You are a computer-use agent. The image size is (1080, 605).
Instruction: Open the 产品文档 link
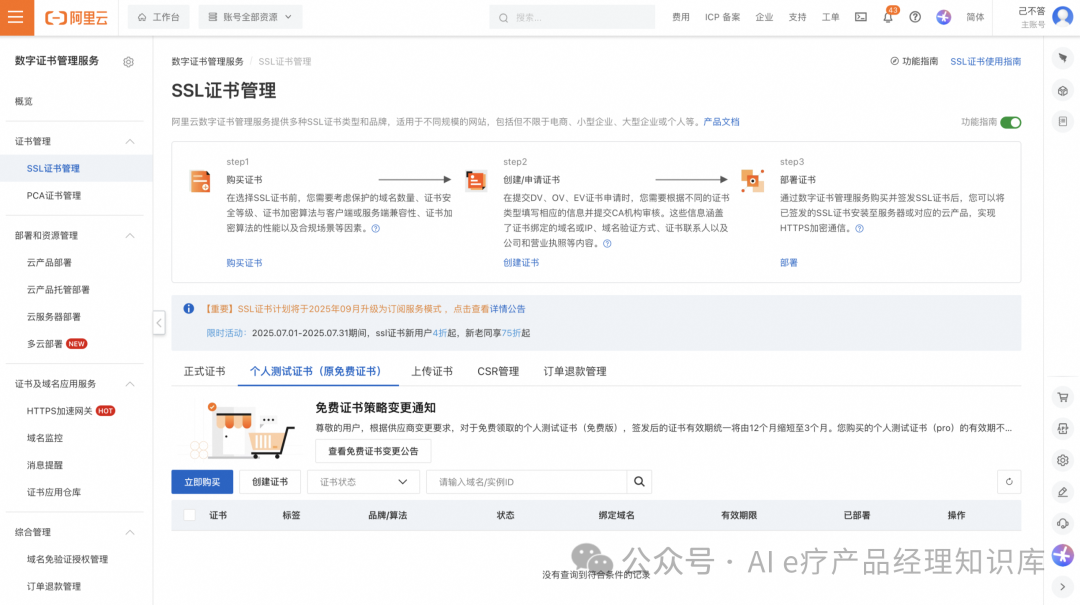(721, 122)
